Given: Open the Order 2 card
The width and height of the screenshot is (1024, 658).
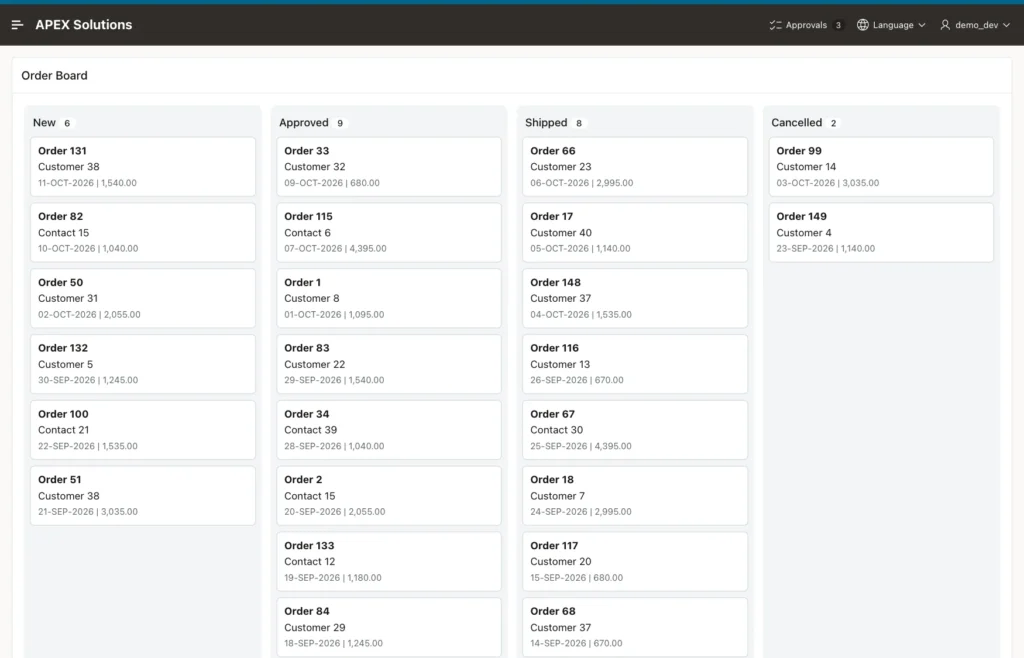Looking at the screenshot, I should 389,495.
